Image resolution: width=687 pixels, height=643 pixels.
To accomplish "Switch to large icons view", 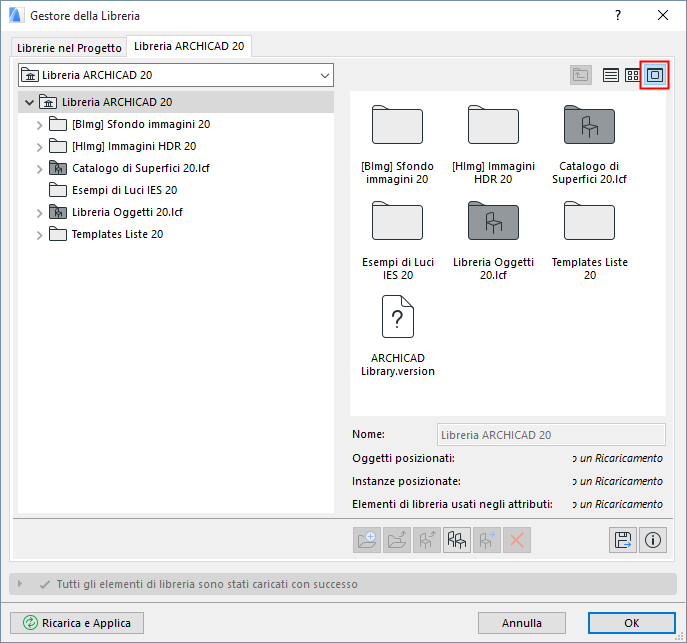I will coord(655,75).
